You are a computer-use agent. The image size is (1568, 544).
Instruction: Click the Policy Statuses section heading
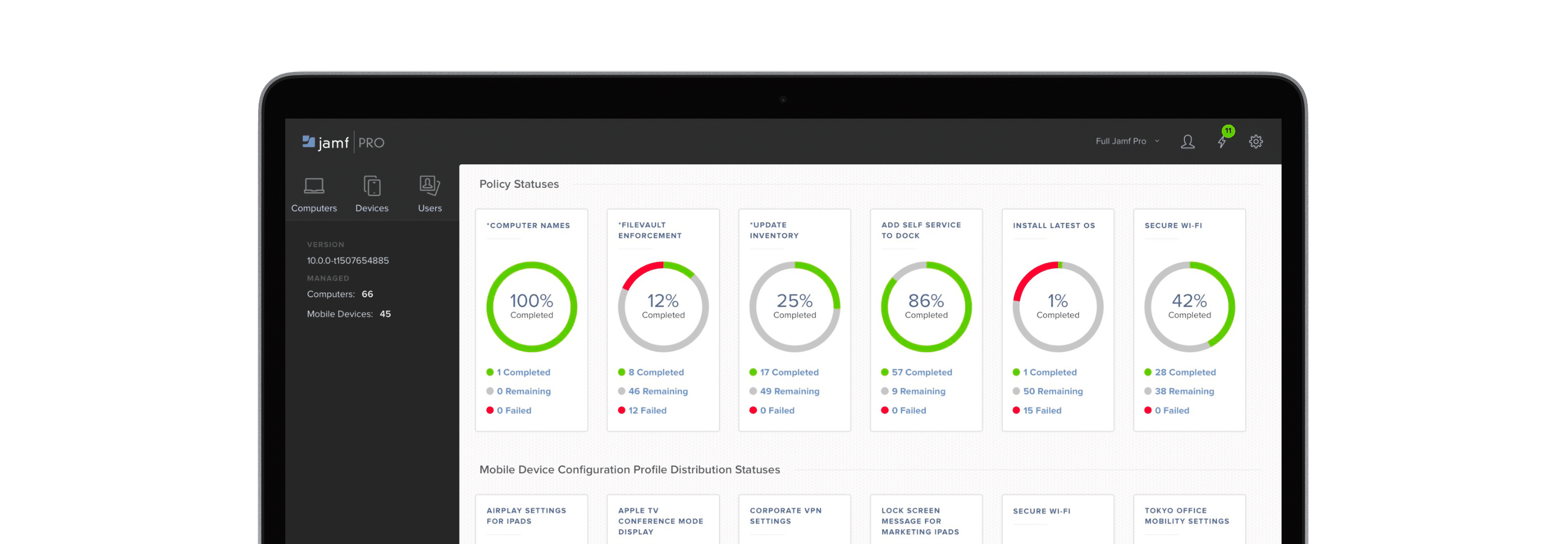[519, 184]
